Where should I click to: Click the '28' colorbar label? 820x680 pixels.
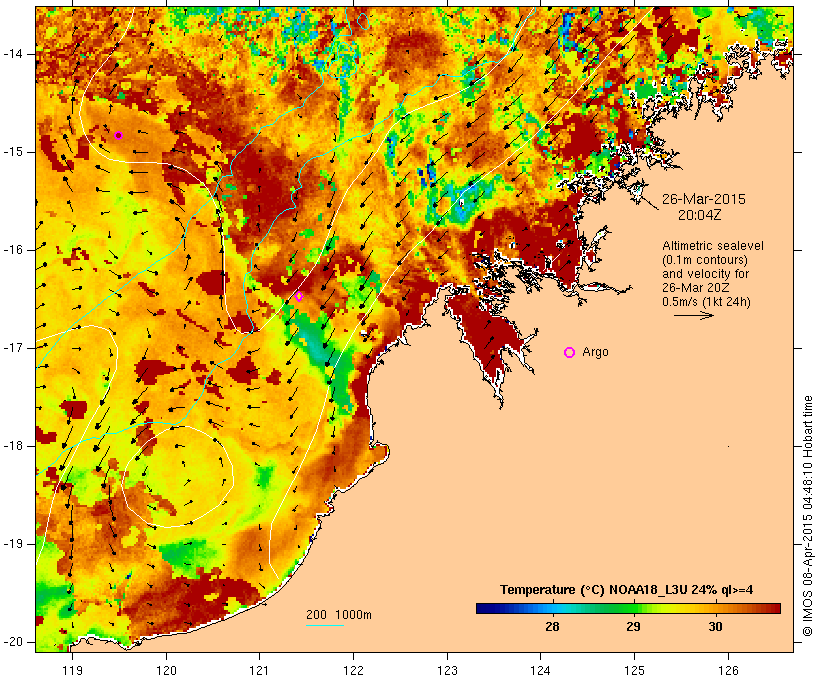click(x=552, y=627)
